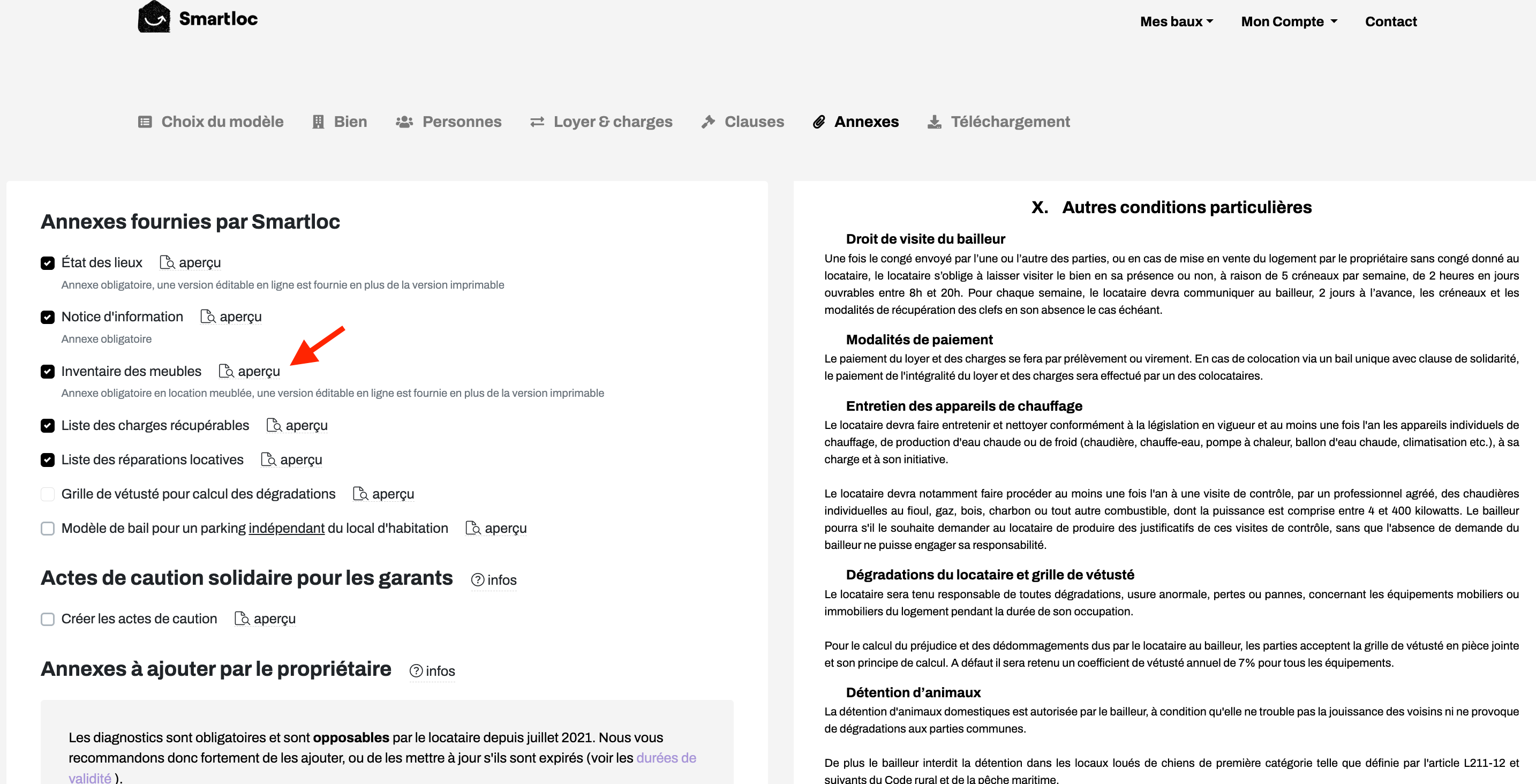
Task: Click 'Autres conditions particulières' section title
Action: click(x=1187, y=207)
